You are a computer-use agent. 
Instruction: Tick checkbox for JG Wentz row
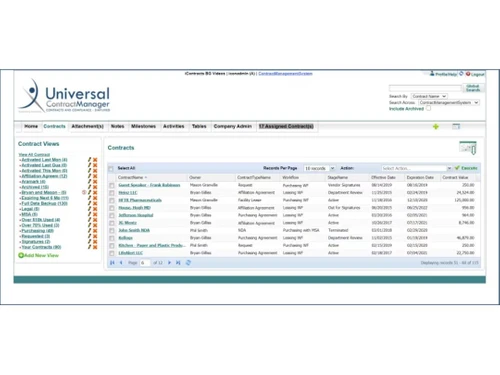click(x=112, y=223)
